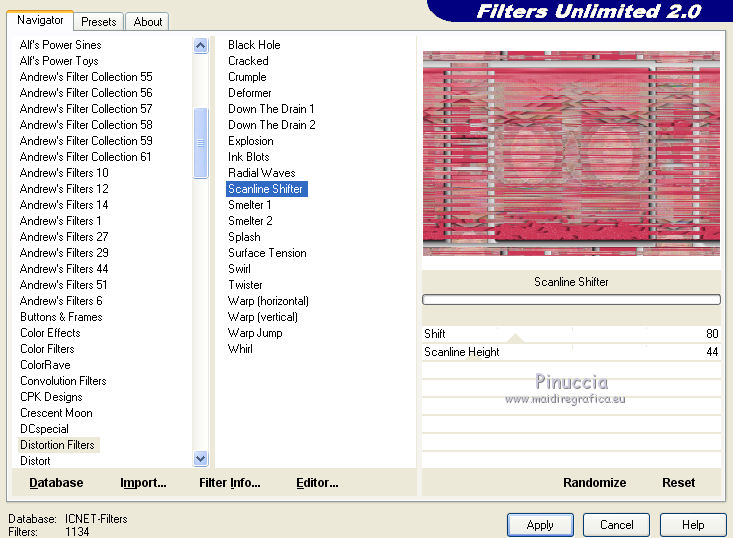
Task: Select Color Filters category
Action: click(47, 349)
